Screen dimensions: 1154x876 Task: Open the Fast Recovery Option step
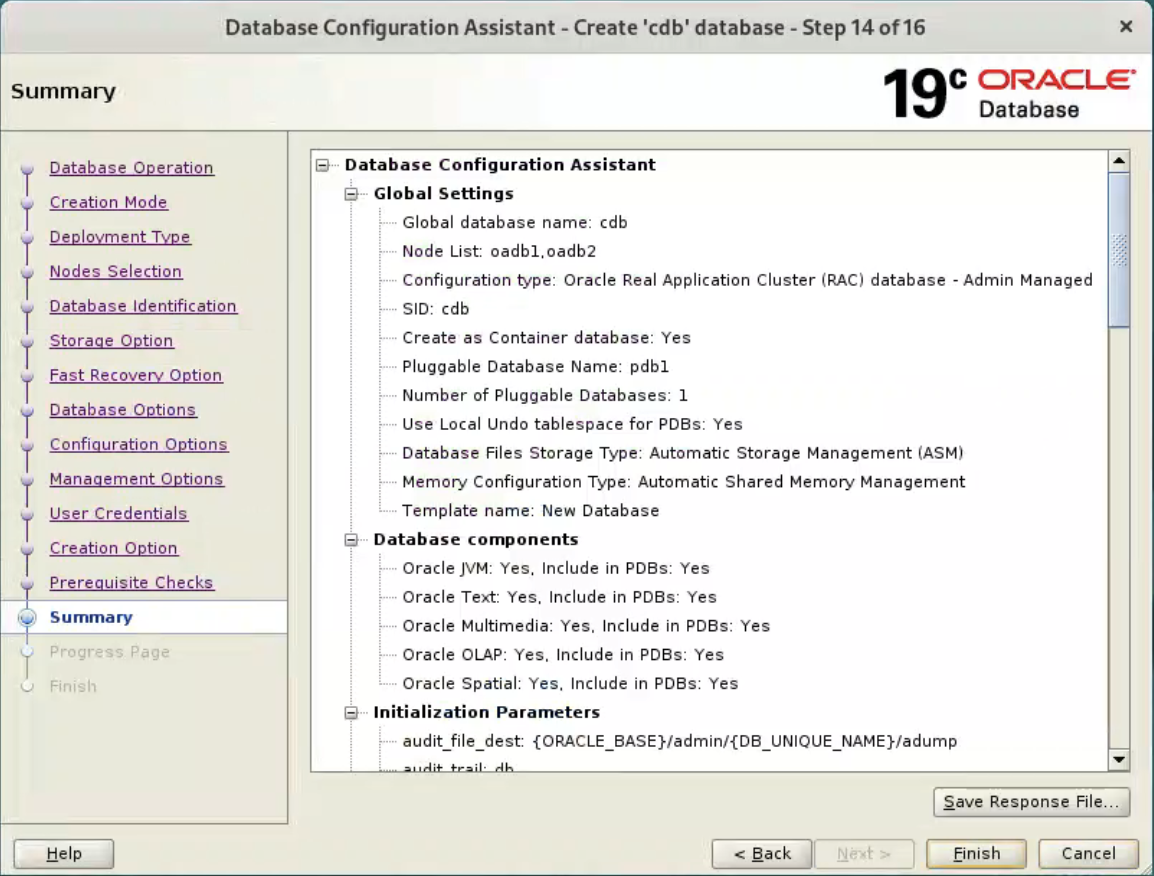coord(135,375)
